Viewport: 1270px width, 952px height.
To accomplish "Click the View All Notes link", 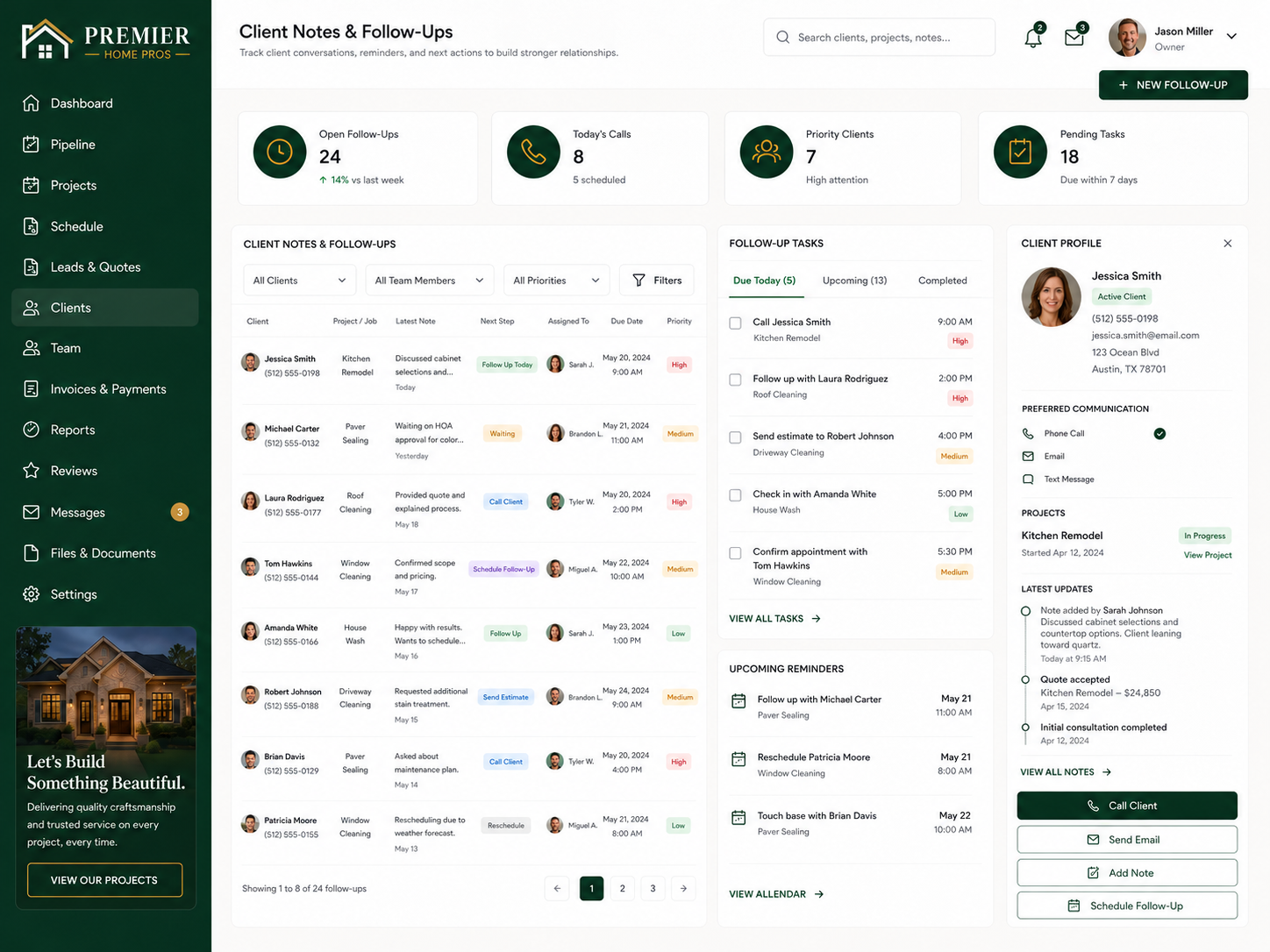I will coord(1066,772).
